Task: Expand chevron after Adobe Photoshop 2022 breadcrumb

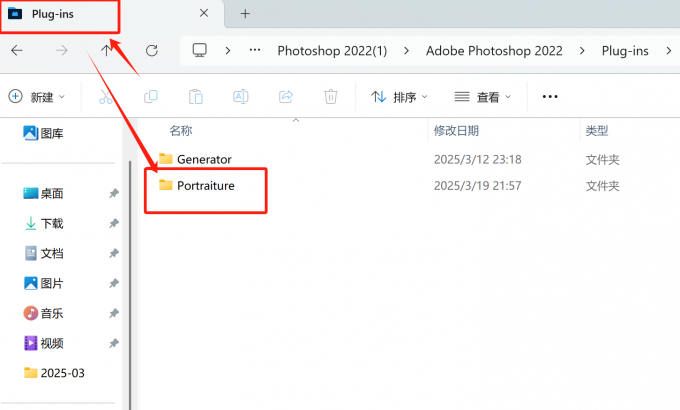Action: 582,51
